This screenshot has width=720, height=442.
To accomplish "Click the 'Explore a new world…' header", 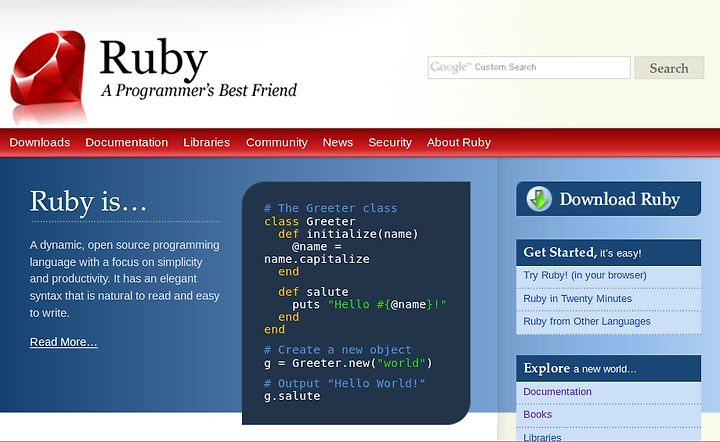I will tap(608, 368).
